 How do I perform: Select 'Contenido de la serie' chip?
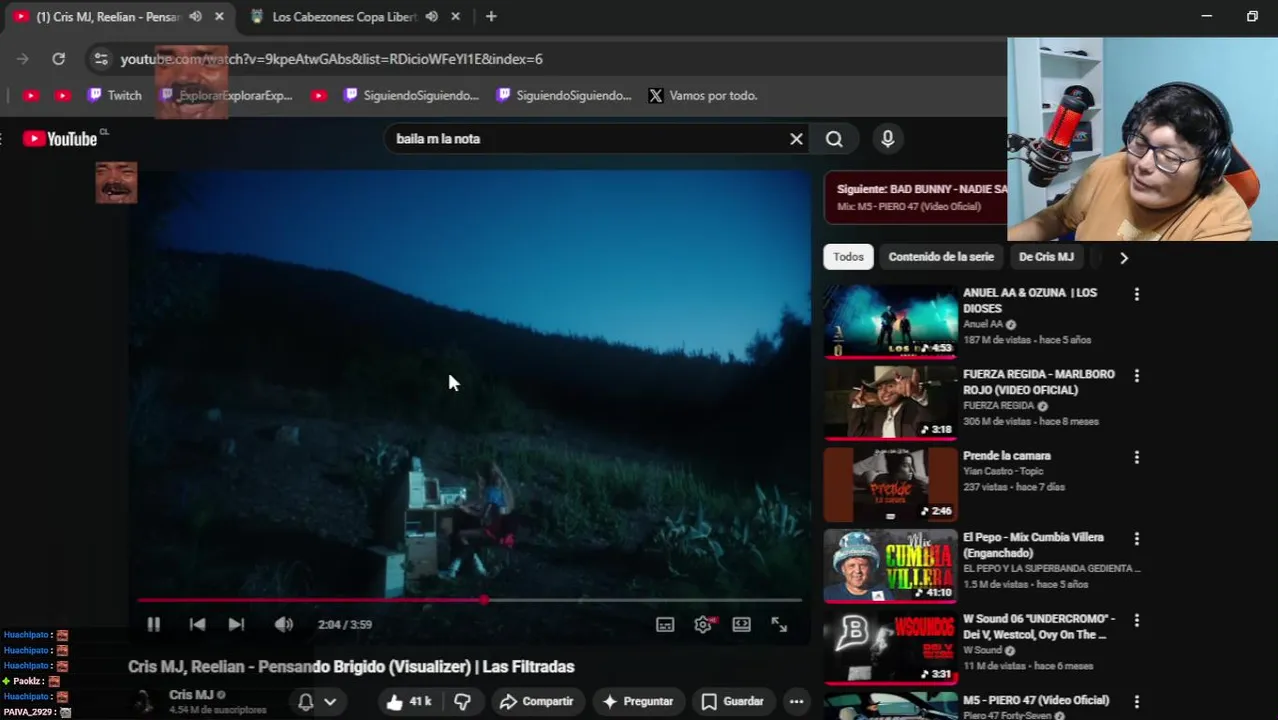941,257
